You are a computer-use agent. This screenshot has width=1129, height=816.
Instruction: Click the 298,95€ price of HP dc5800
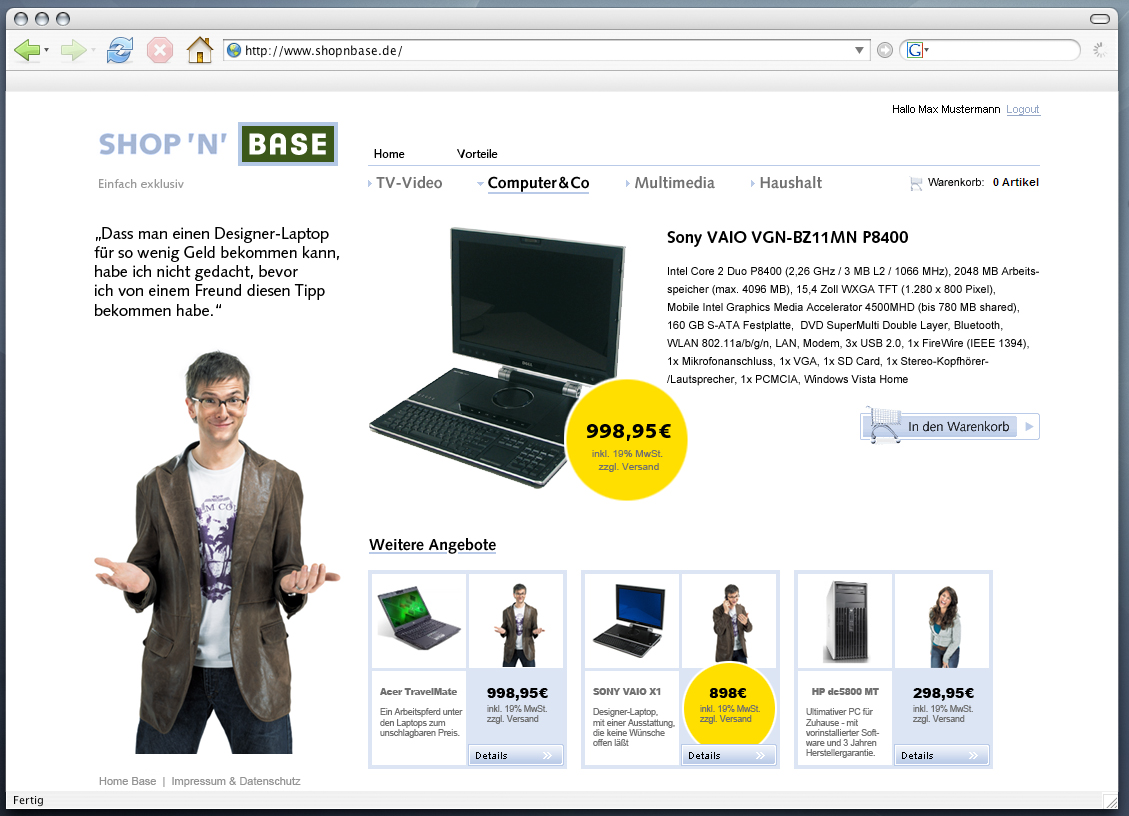tap(943, 693)
